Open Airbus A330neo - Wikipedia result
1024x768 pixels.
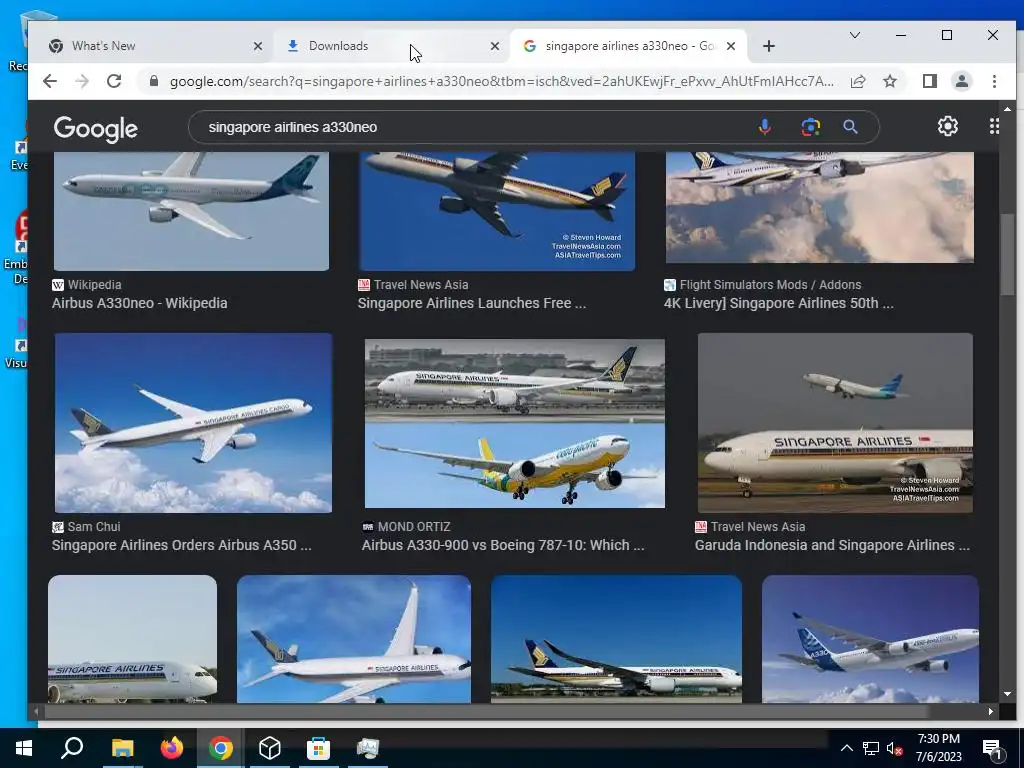[x=140, y=303]
